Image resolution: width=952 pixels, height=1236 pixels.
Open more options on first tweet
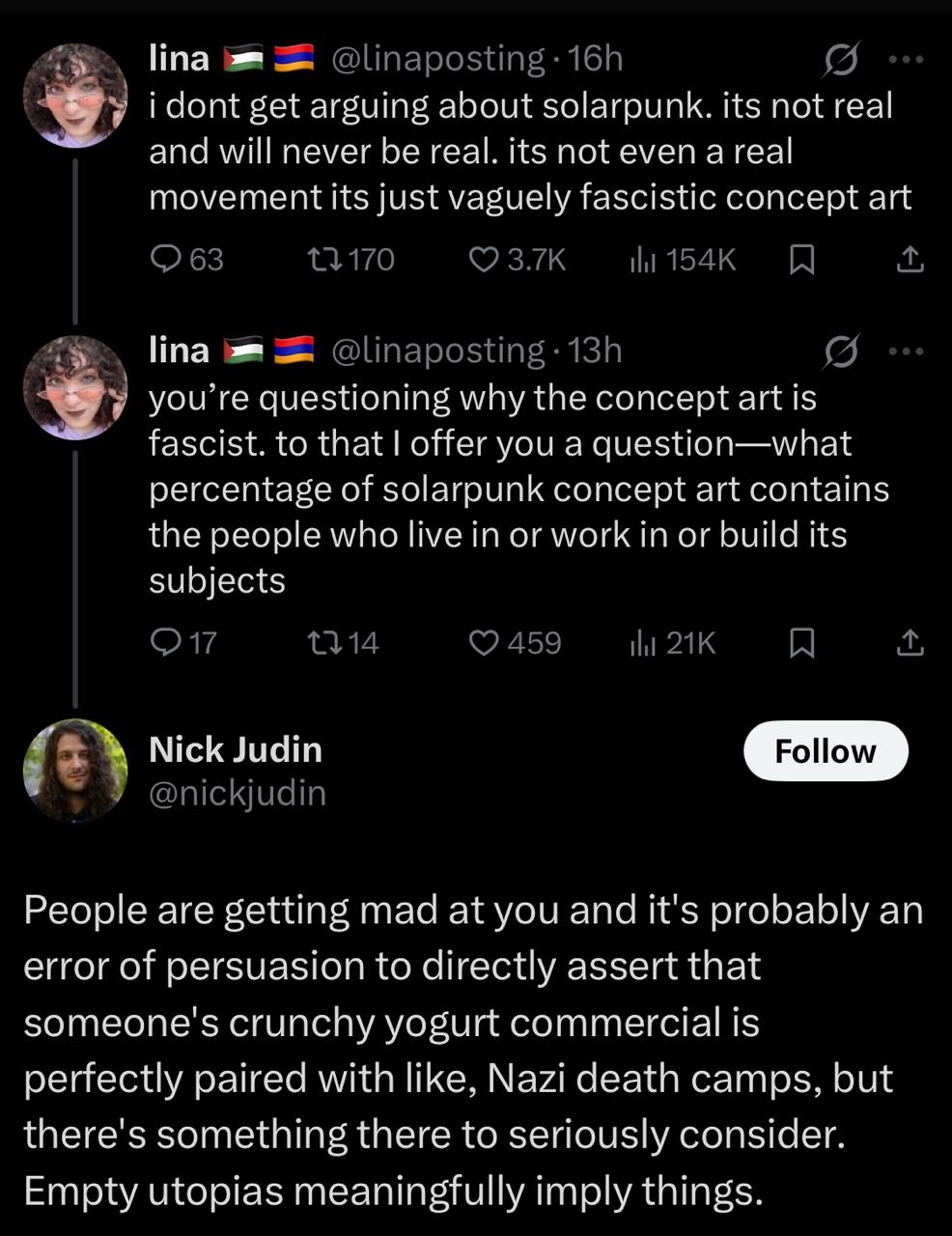(906, 60)
